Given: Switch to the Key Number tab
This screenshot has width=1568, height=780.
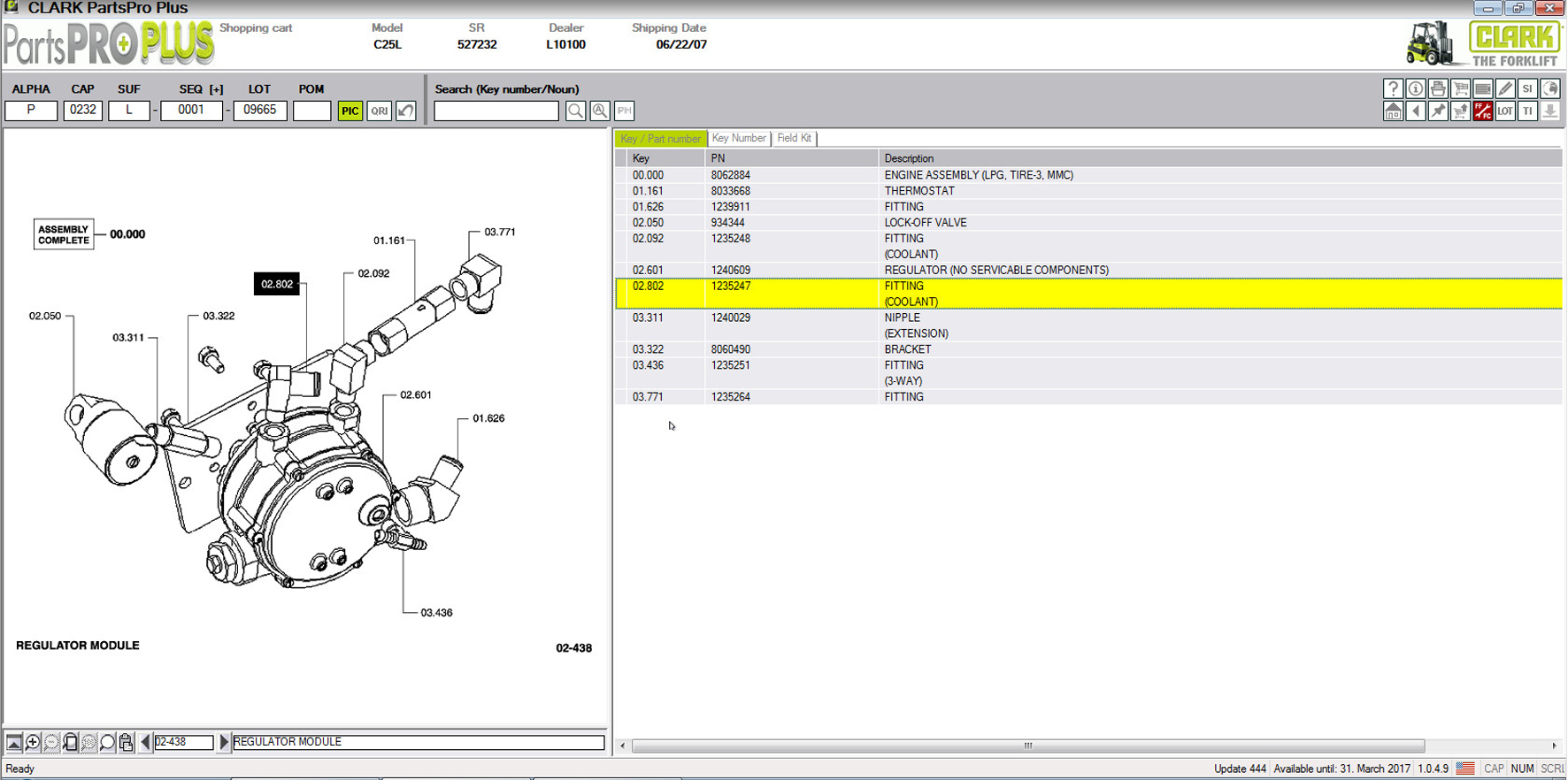Looking at the screenshot, I should click(739, 138).
